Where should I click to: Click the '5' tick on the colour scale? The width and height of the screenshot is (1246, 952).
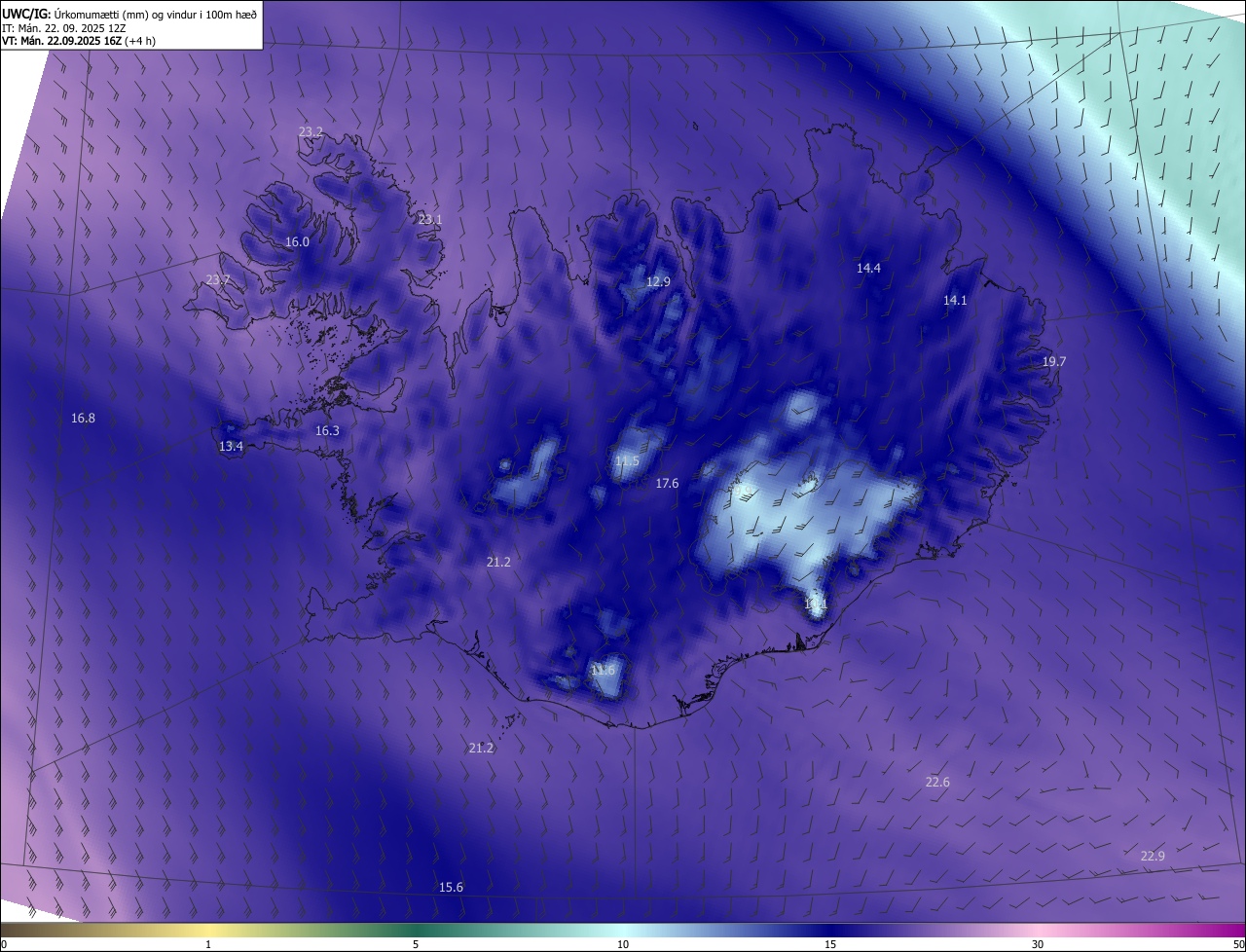click(416, 945)
